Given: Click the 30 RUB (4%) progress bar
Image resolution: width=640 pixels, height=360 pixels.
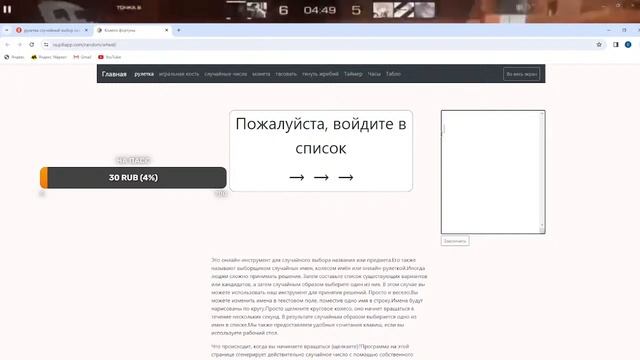Looking at the screenshot, I should (x=133, y=178).
